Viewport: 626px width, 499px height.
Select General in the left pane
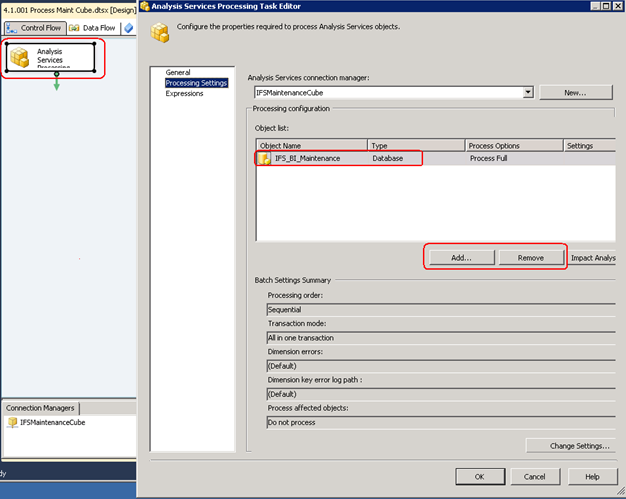pos(177,73)
